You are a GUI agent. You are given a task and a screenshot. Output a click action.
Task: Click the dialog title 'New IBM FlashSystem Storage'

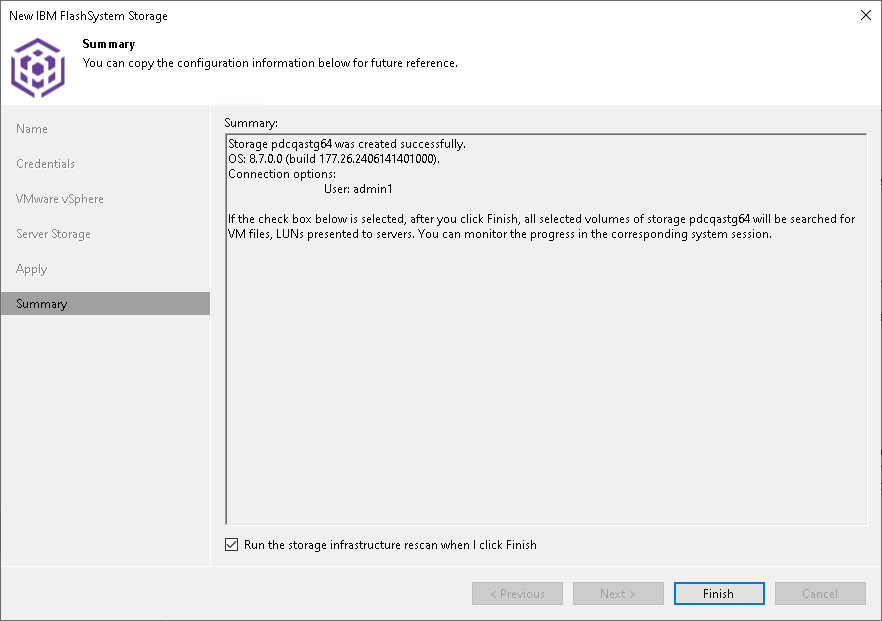tap(88, 16)
